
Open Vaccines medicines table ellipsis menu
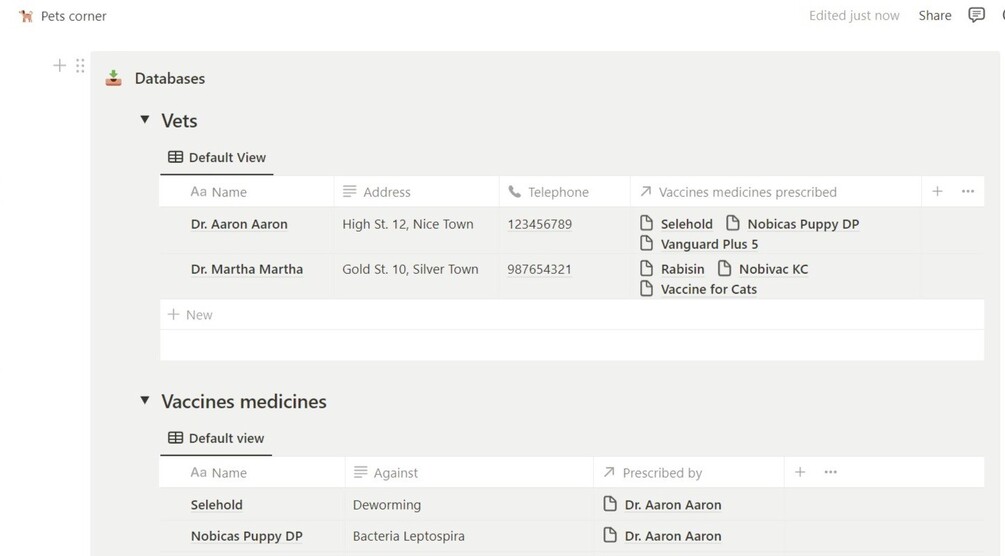click(x=831, y=472)
